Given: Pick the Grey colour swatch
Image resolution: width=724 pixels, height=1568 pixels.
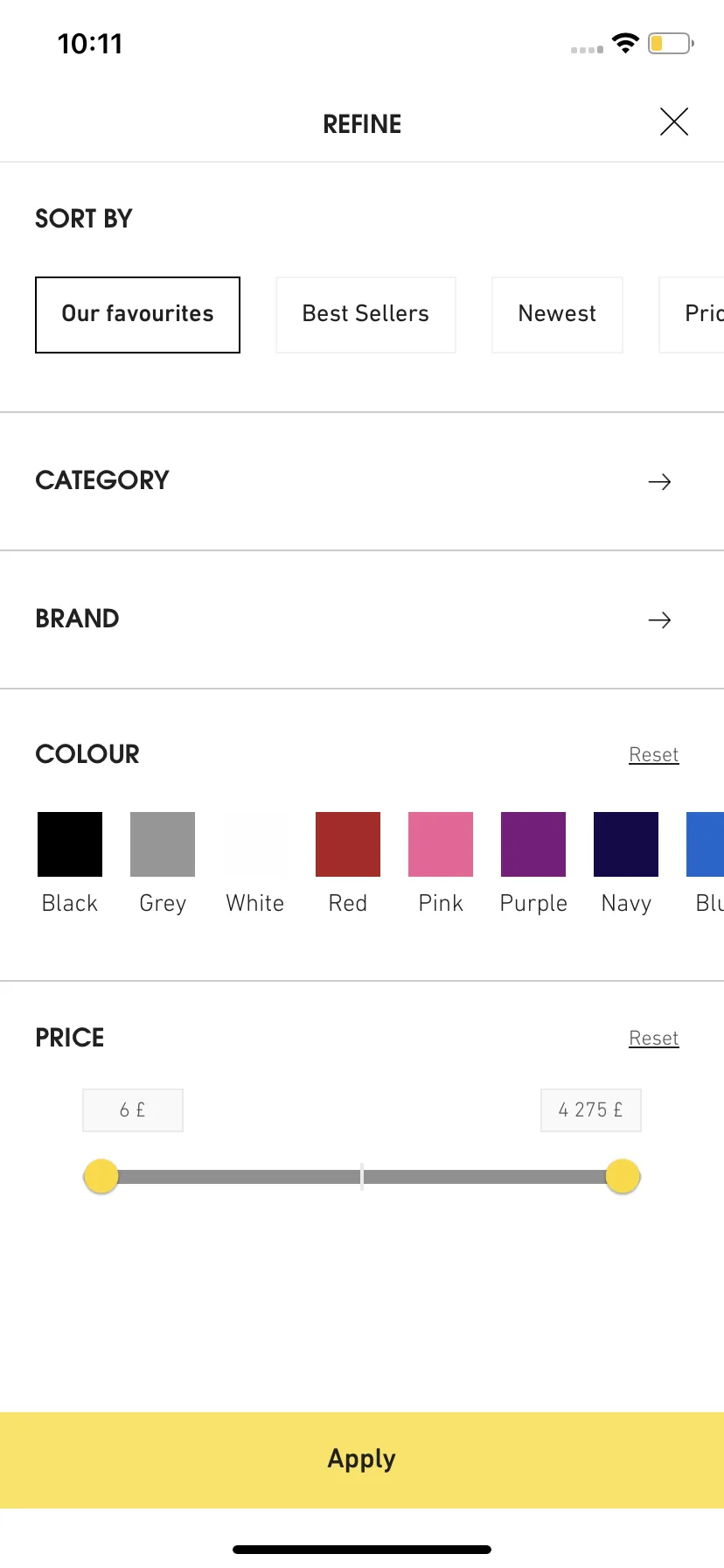Looking at the screenshot, I should (163, 844).
